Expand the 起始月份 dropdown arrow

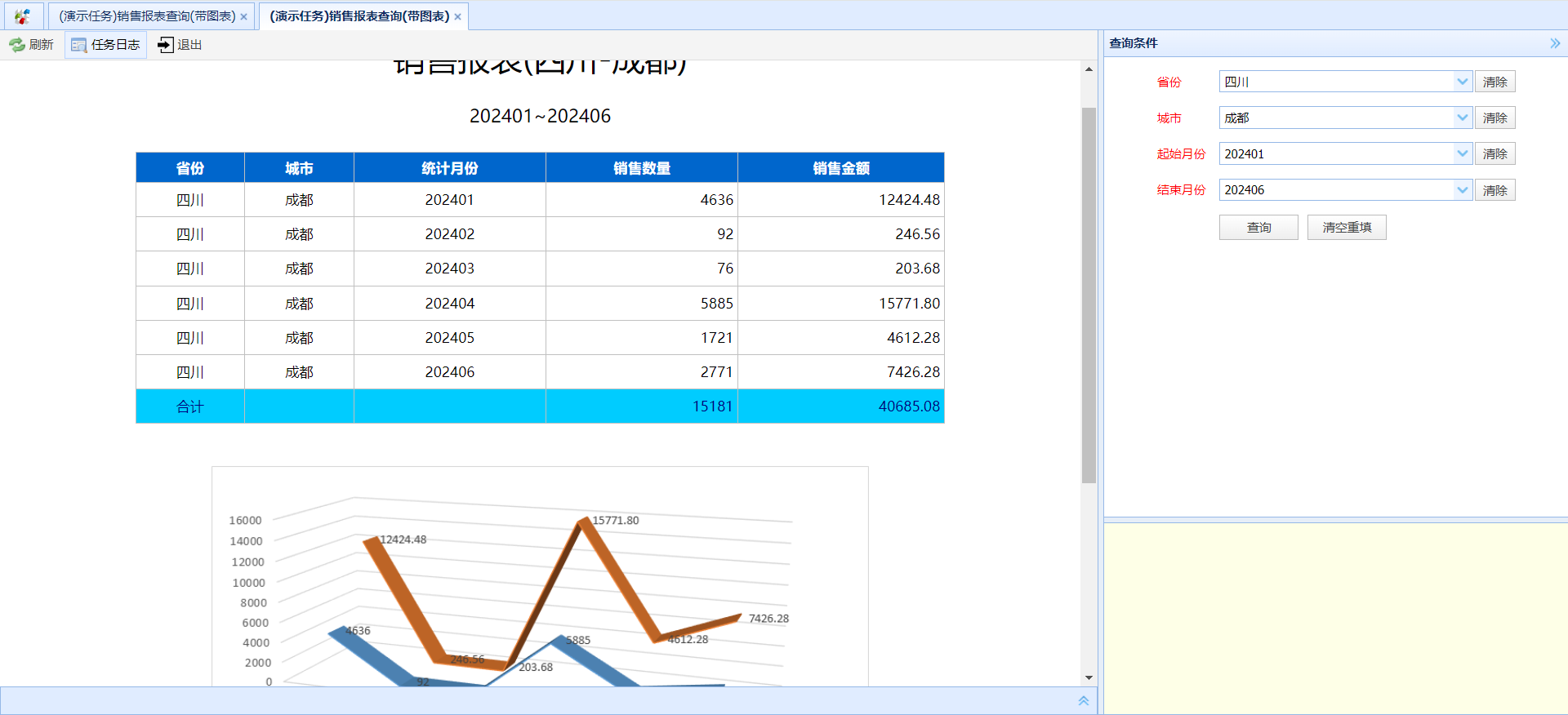click(1462, 153)
